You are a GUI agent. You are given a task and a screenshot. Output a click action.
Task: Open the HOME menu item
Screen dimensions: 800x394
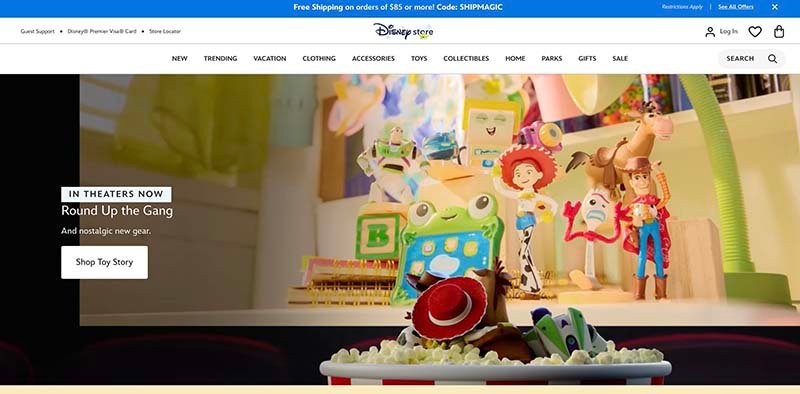coord(515,59)
